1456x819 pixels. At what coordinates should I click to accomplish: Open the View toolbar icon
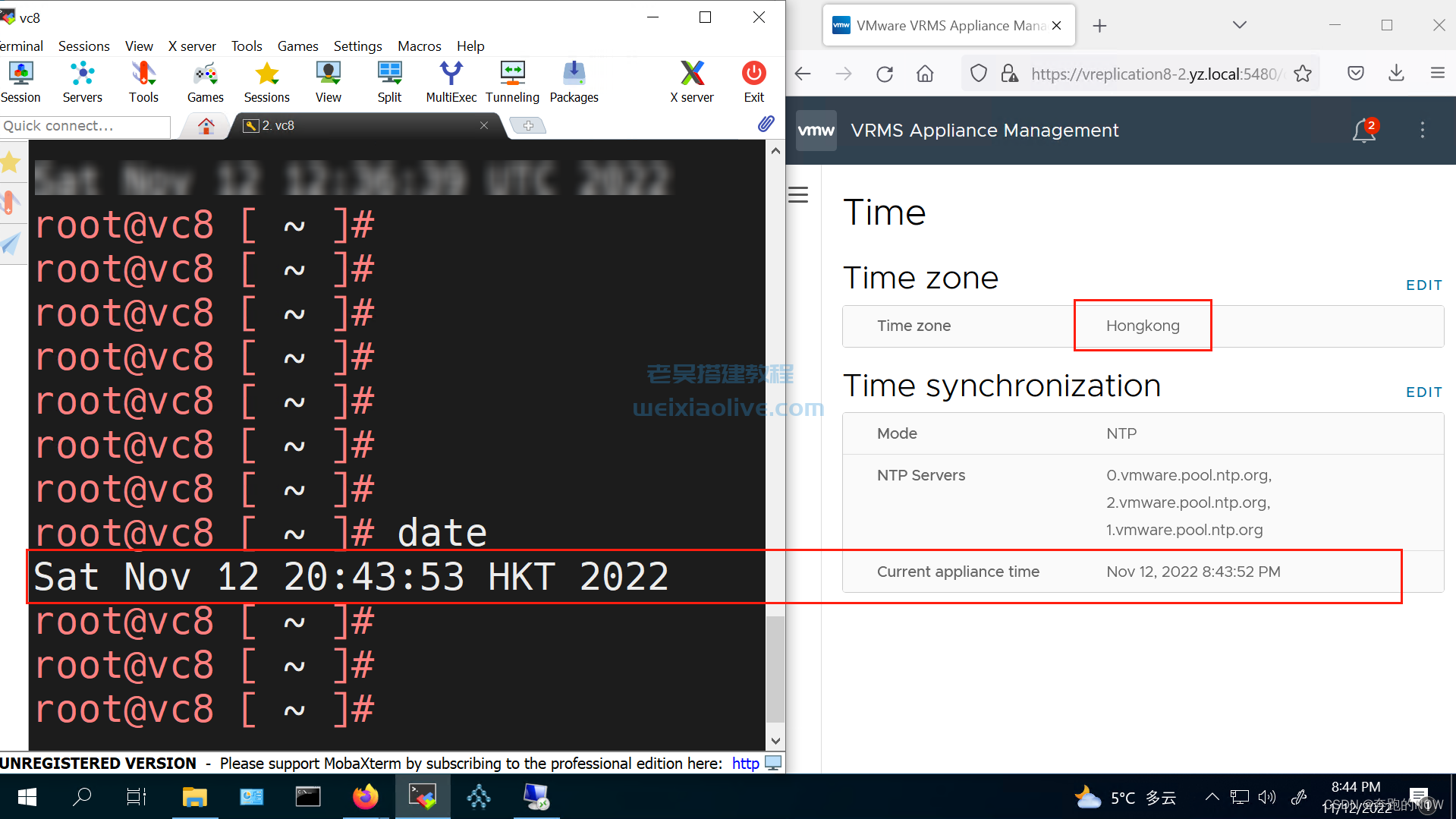coord(329,82)
